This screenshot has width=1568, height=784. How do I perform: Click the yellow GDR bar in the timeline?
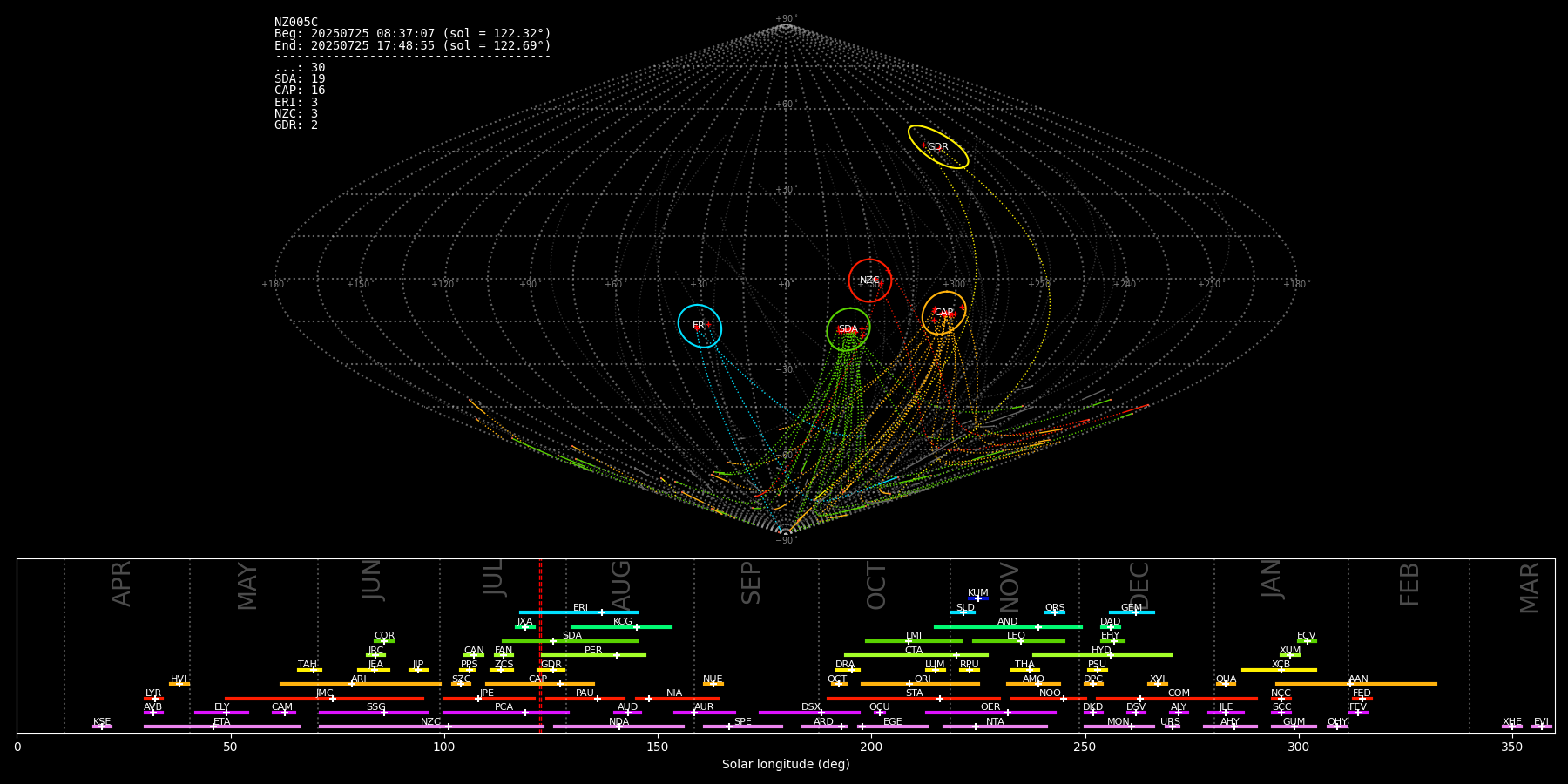pyautogui.click(x=551, y=670)
